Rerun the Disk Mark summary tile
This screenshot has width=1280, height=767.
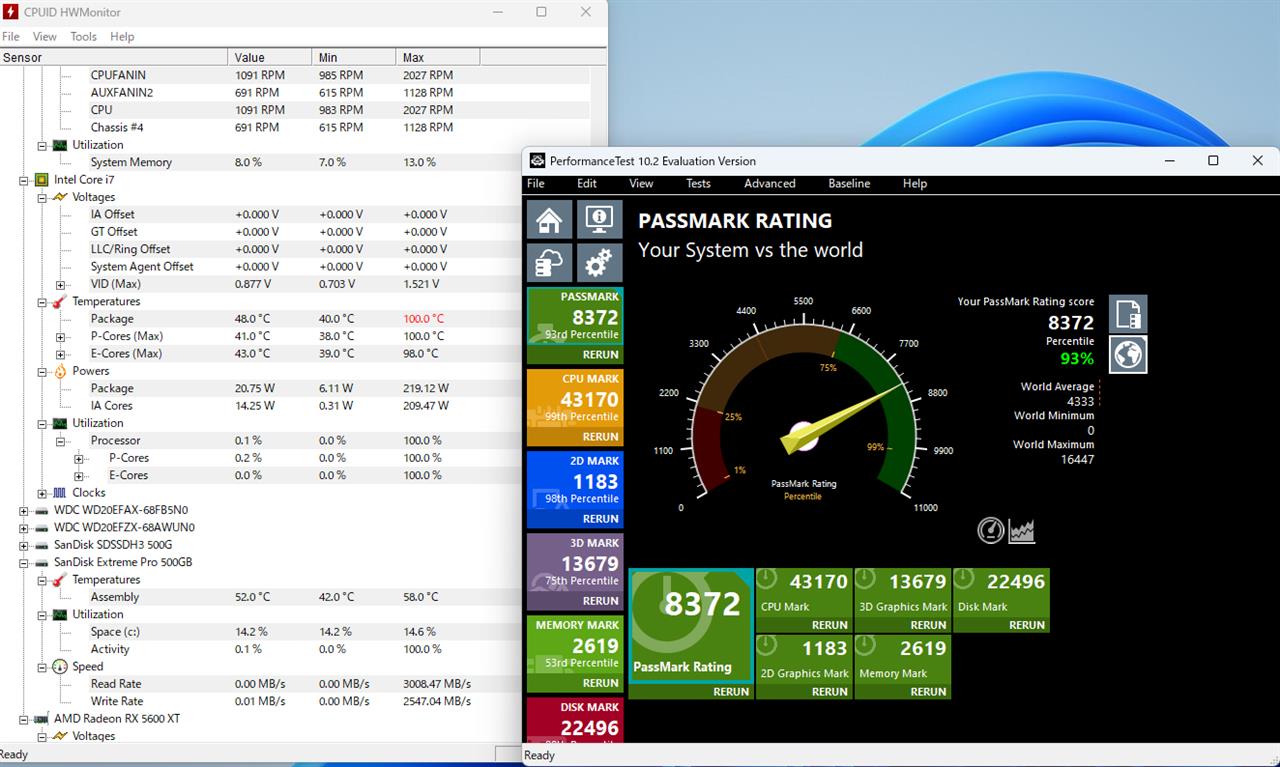[x=1027, y=625]
